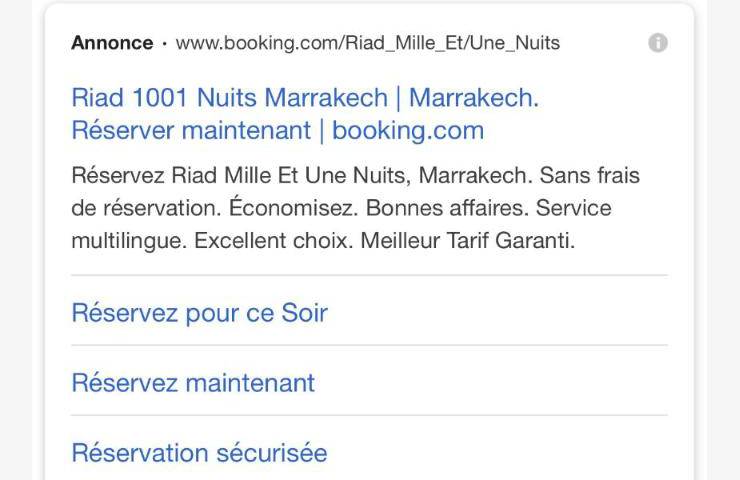Click the bold "Annonce" label
Viewport: 740px width, 480px height.
point(112,43)
